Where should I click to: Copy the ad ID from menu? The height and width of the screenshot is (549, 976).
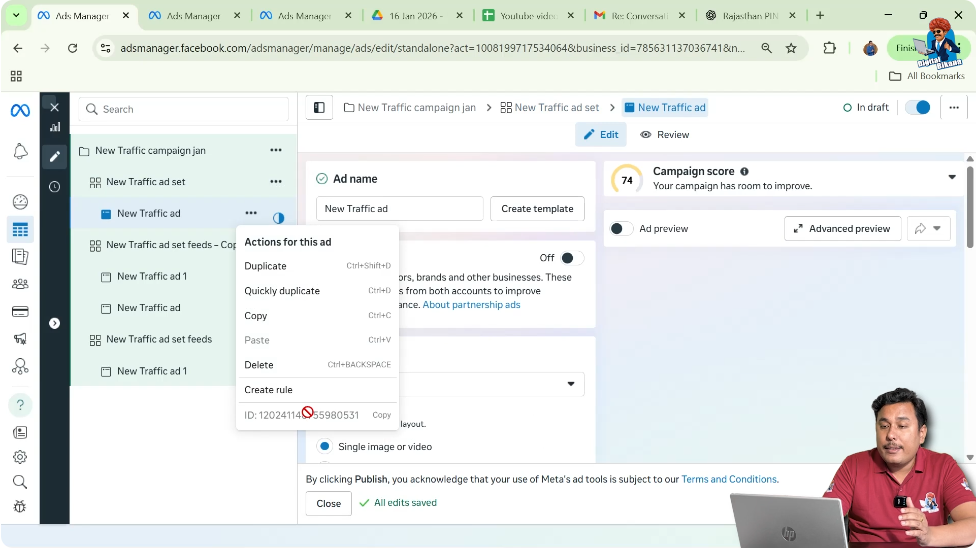tap(382, 415)
